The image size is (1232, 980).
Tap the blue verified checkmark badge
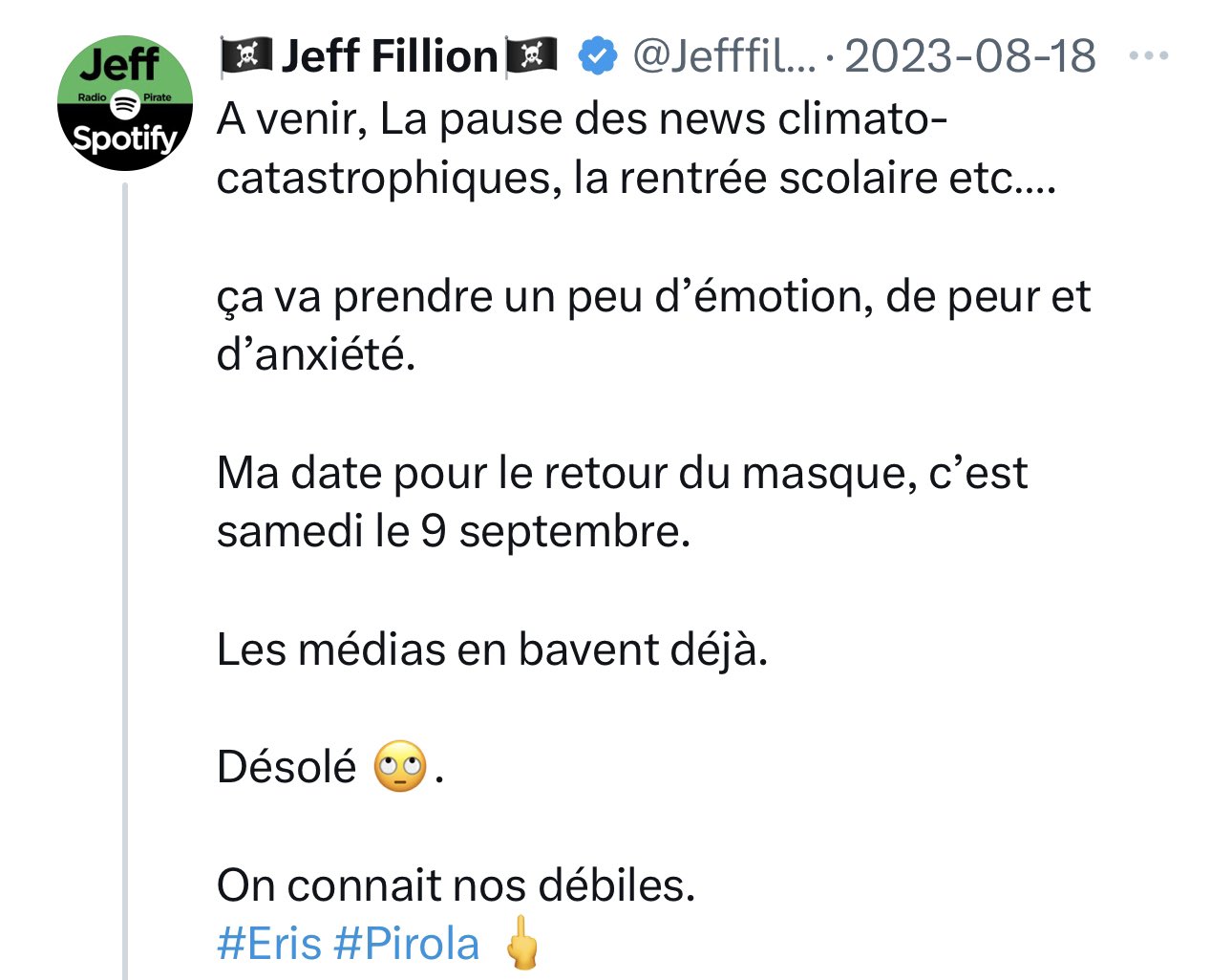(599, 56)
